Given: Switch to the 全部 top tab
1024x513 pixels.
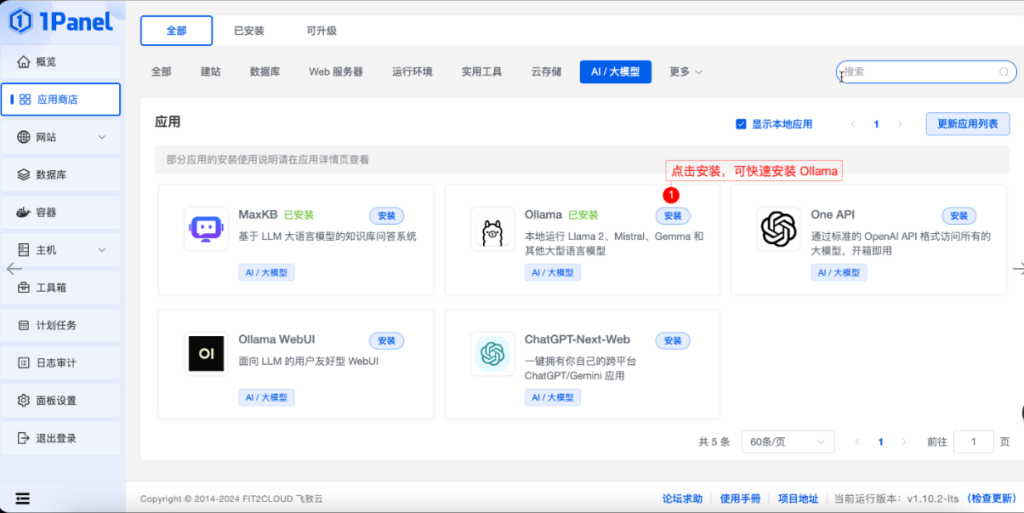Looking at the screenshot, I should point(176,31).
